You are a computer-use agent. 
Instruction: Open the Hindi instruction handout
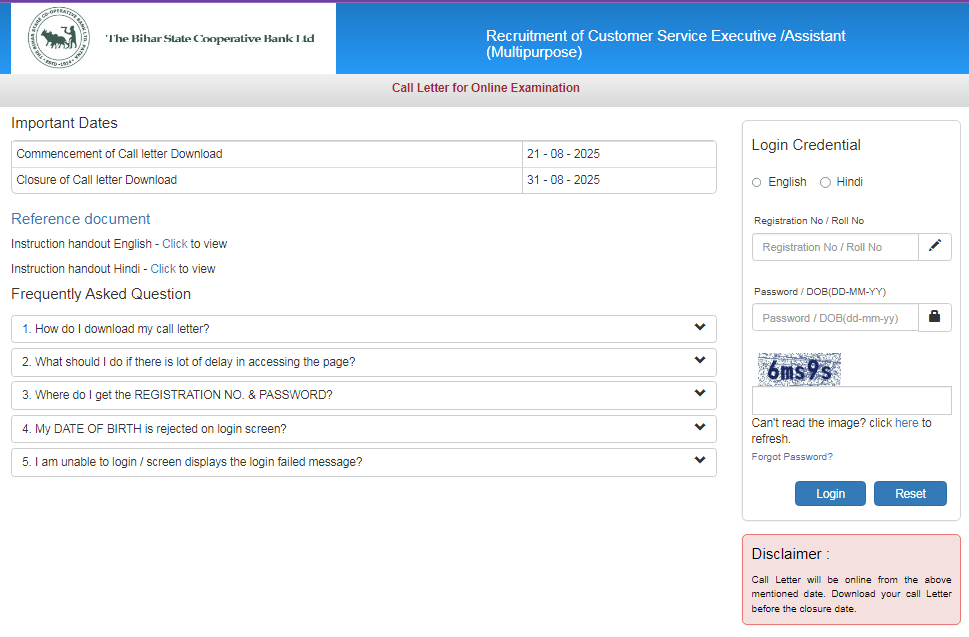[x=163, y=268]
